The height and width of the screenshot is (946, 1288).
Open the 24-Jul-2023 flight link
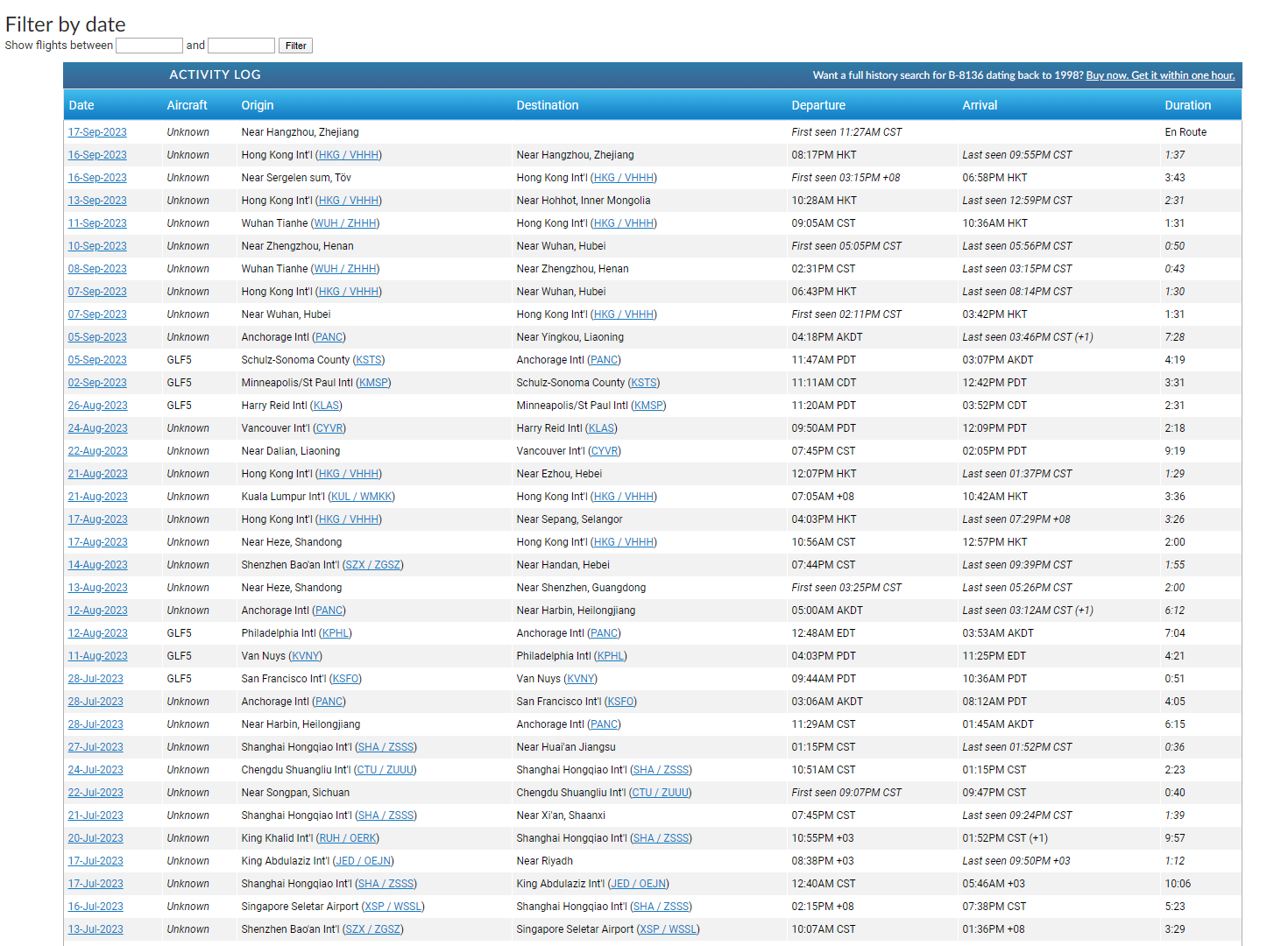coord(96,770)
